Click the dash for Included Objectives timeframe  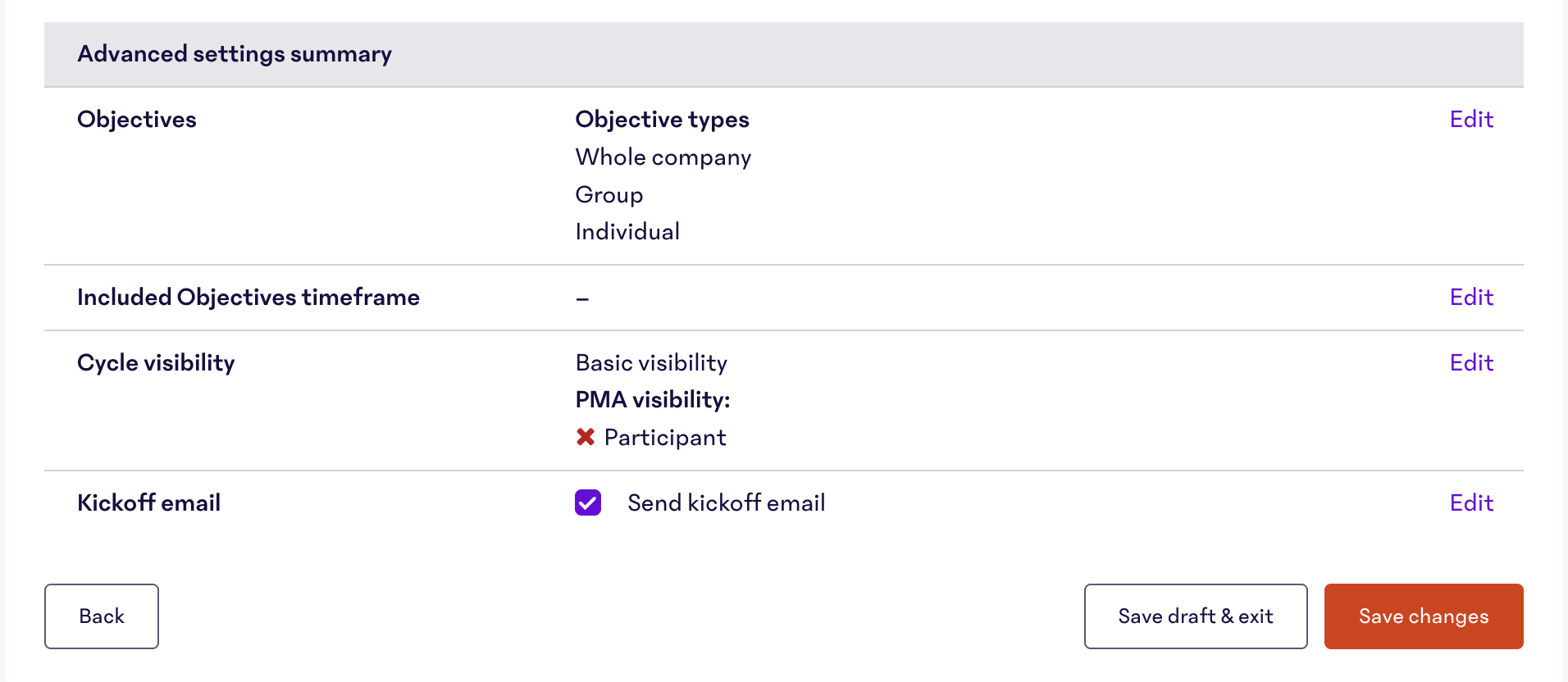[581, 298]
